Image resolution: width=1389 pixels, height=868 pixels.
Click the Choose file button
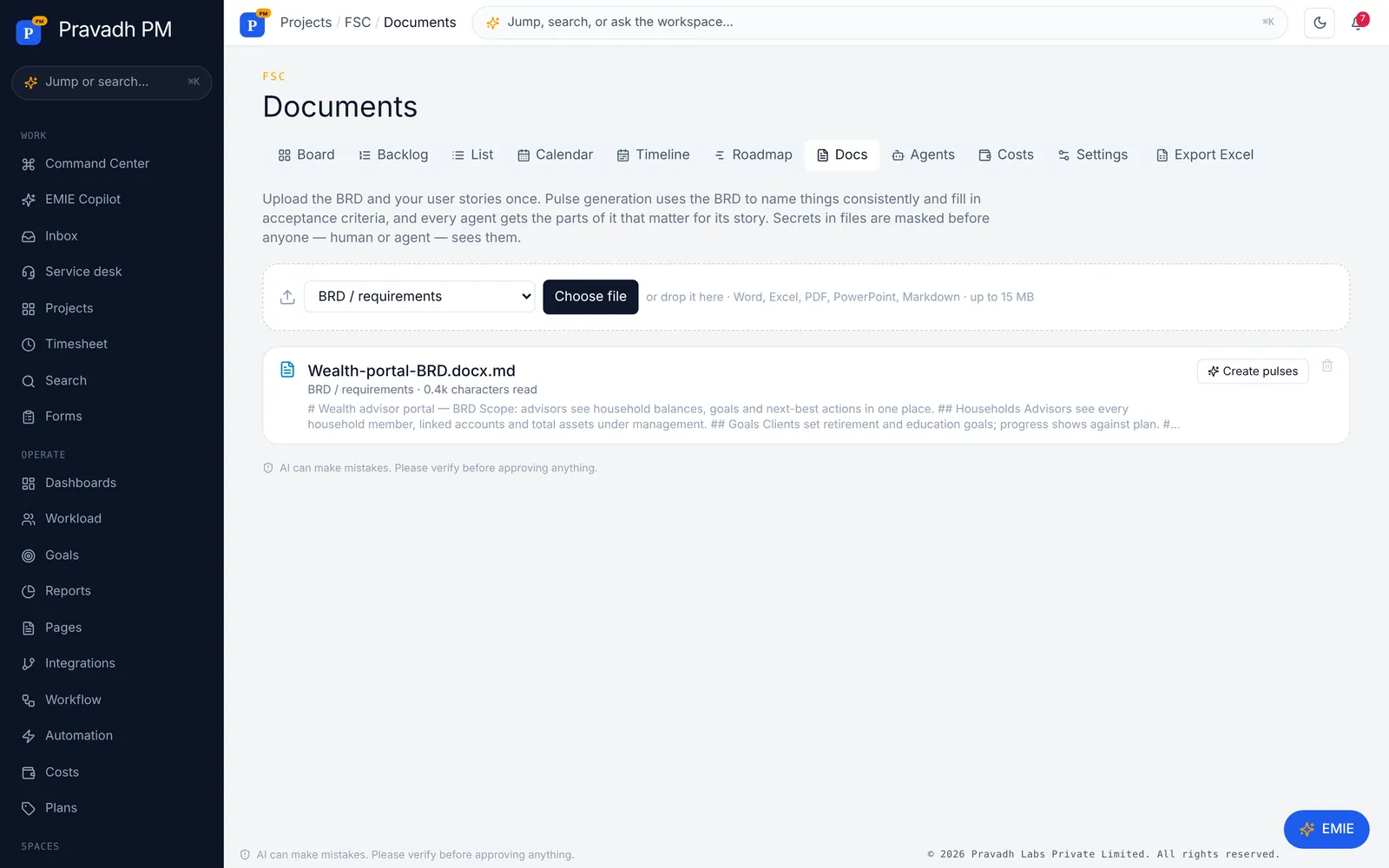coord(590,297)
